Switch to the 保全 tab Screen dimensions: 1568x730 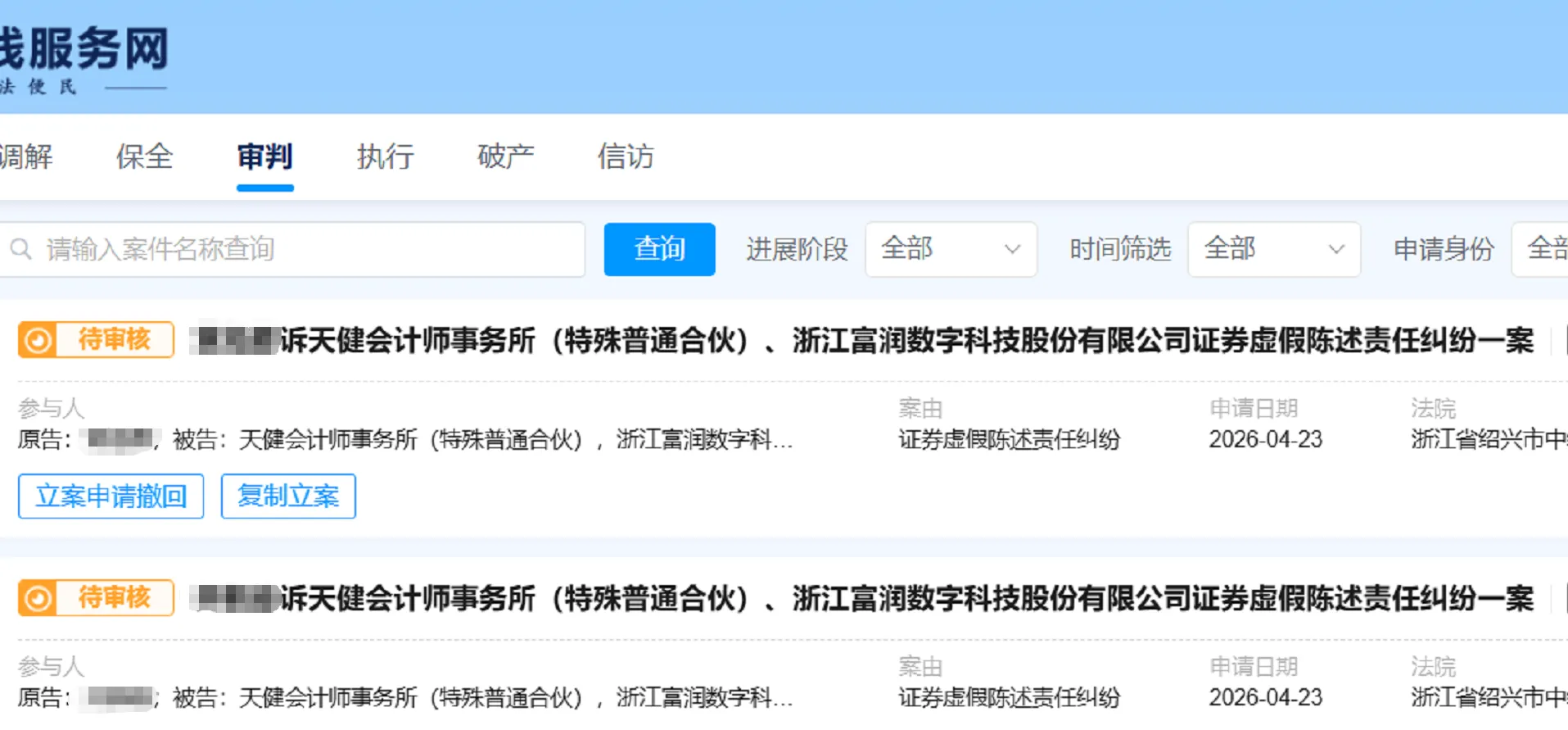click(145, 156)
